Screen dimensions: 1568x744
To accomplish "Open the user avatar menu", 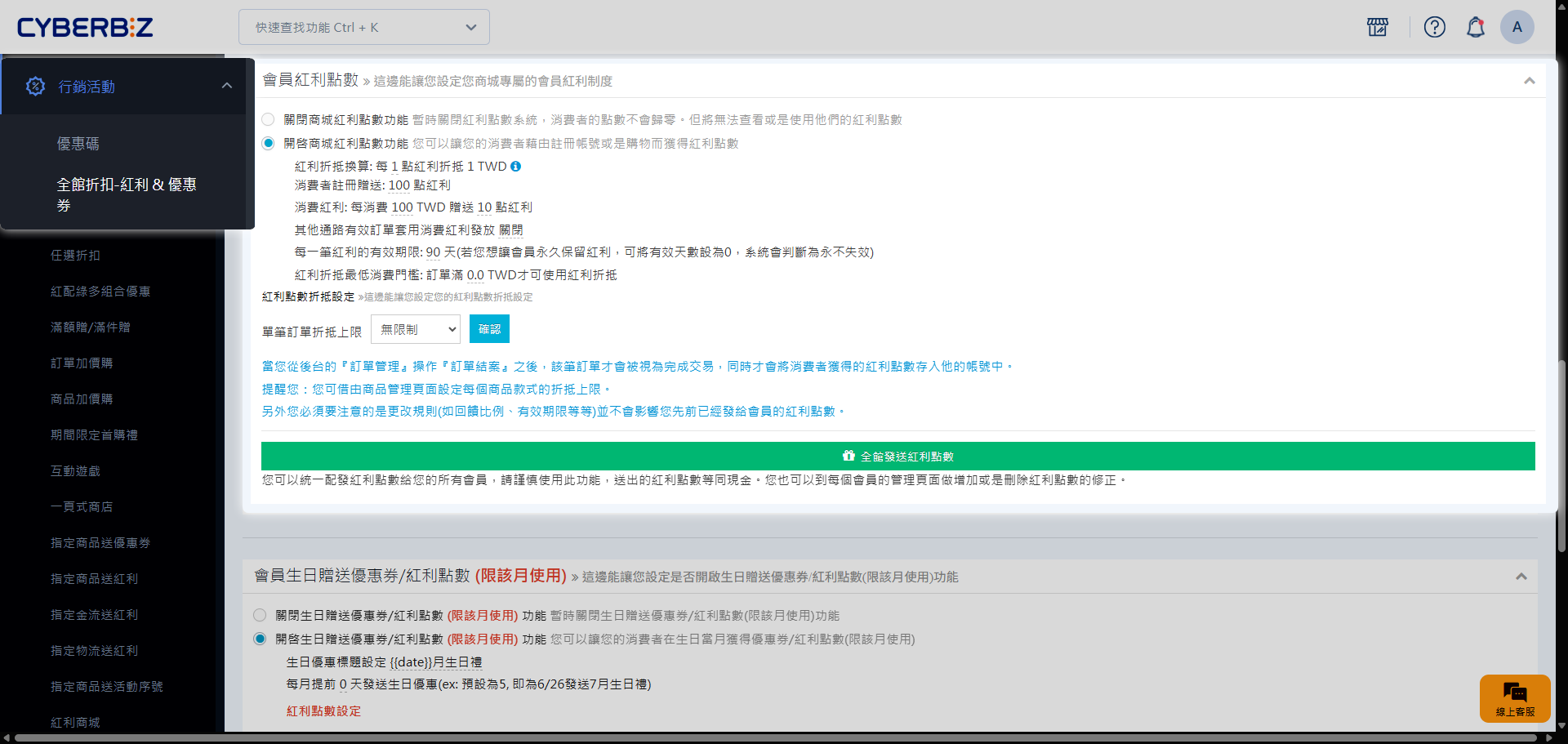I will point(1517,27).
